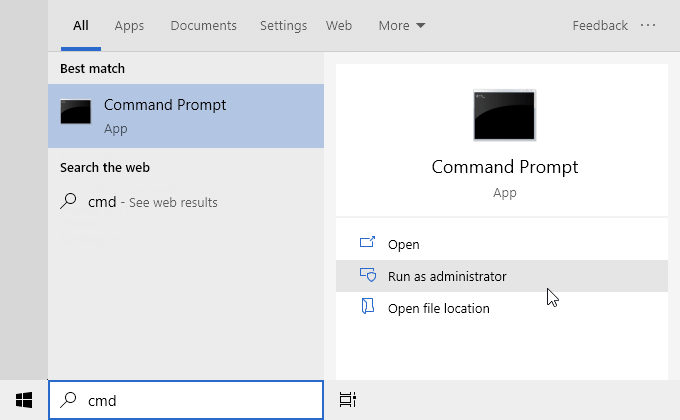Click the web search magnifier icon beside cmd
The width and height of the screenshot is (680, 420).
(x=69, y=201)
